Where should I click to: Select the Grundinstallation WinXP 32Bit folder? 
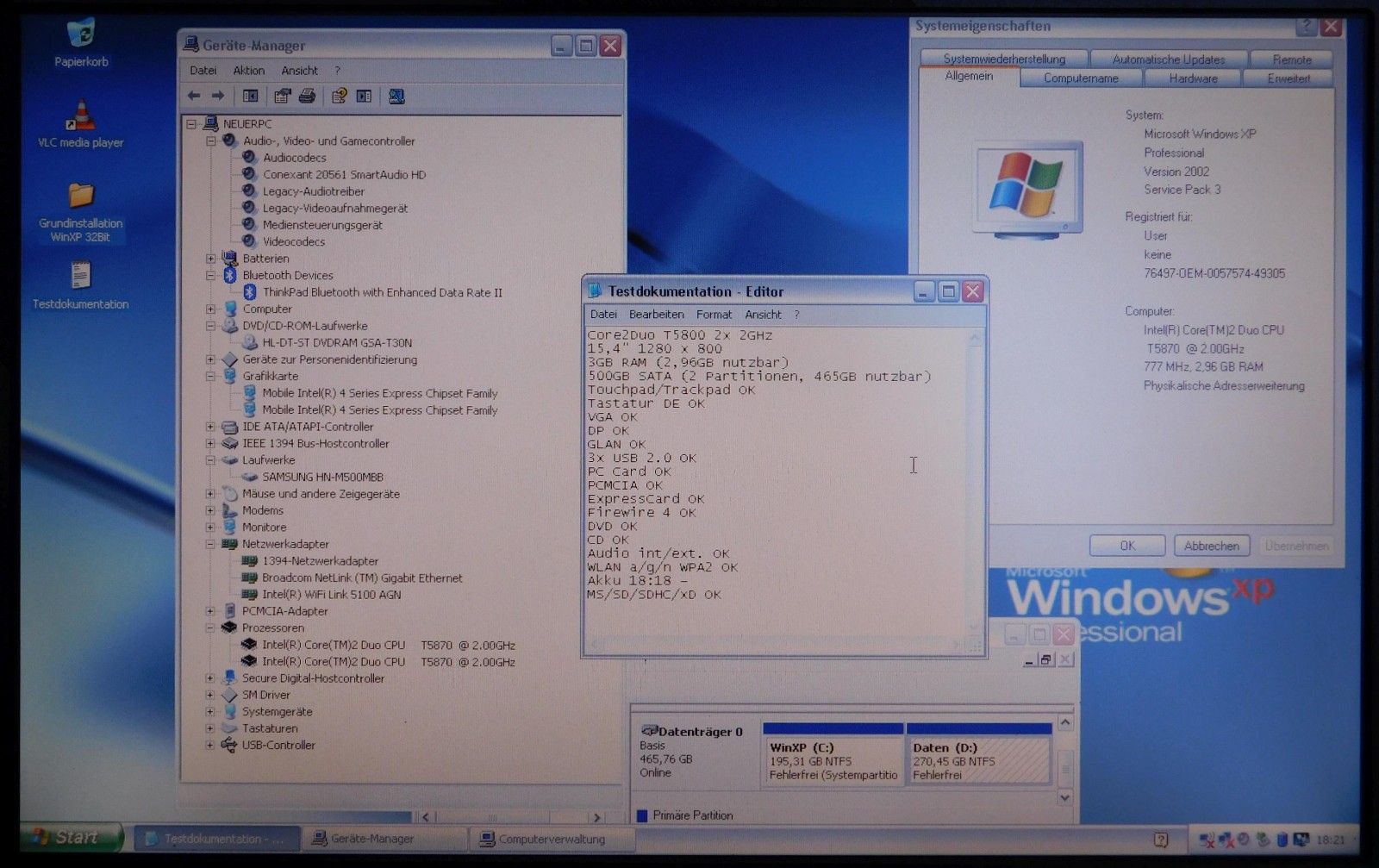[x=81, y=212]
